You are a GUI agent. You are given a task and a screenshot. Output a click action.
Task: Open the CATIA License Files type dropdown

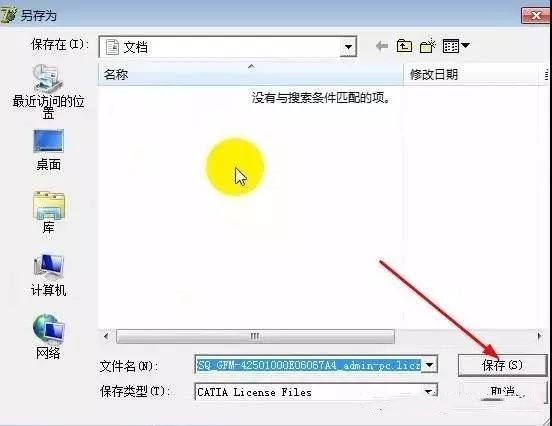429,391
